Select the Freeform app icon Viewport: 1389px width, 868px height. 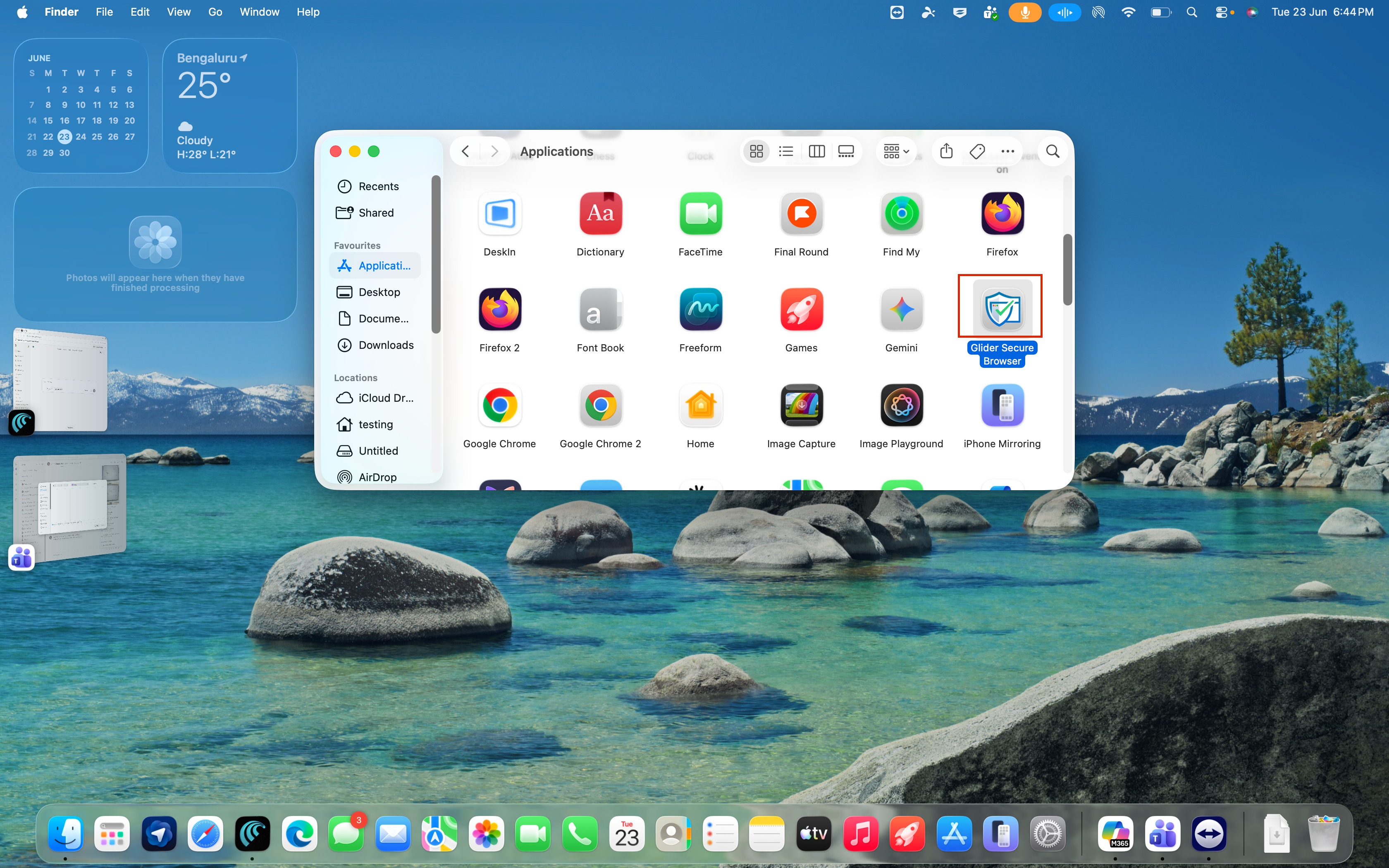click(x=700, y=310)
